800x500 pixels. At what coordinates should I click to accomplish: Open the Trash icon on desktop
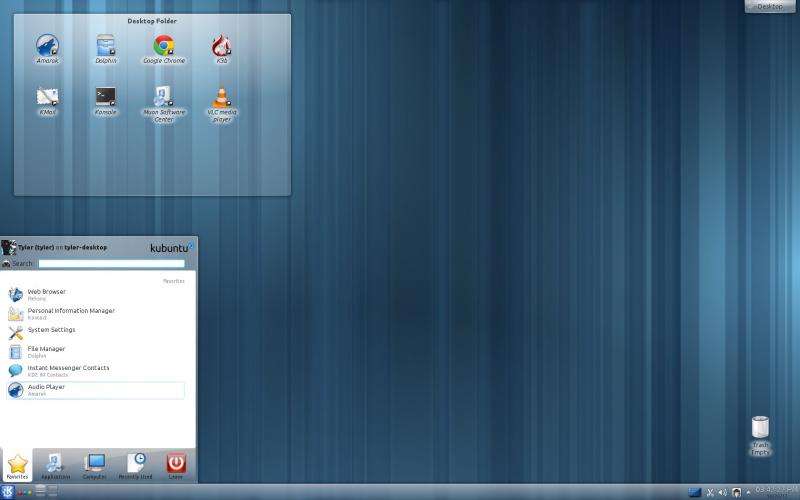click(x=760, y=435)
